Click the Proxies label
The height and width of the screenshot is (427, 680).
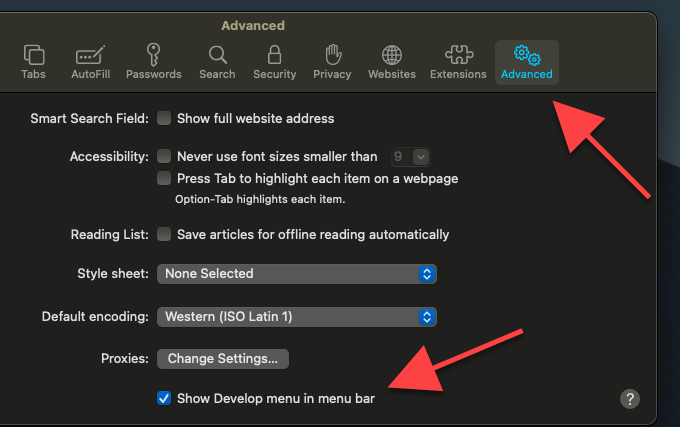click(x=125, y=359)
